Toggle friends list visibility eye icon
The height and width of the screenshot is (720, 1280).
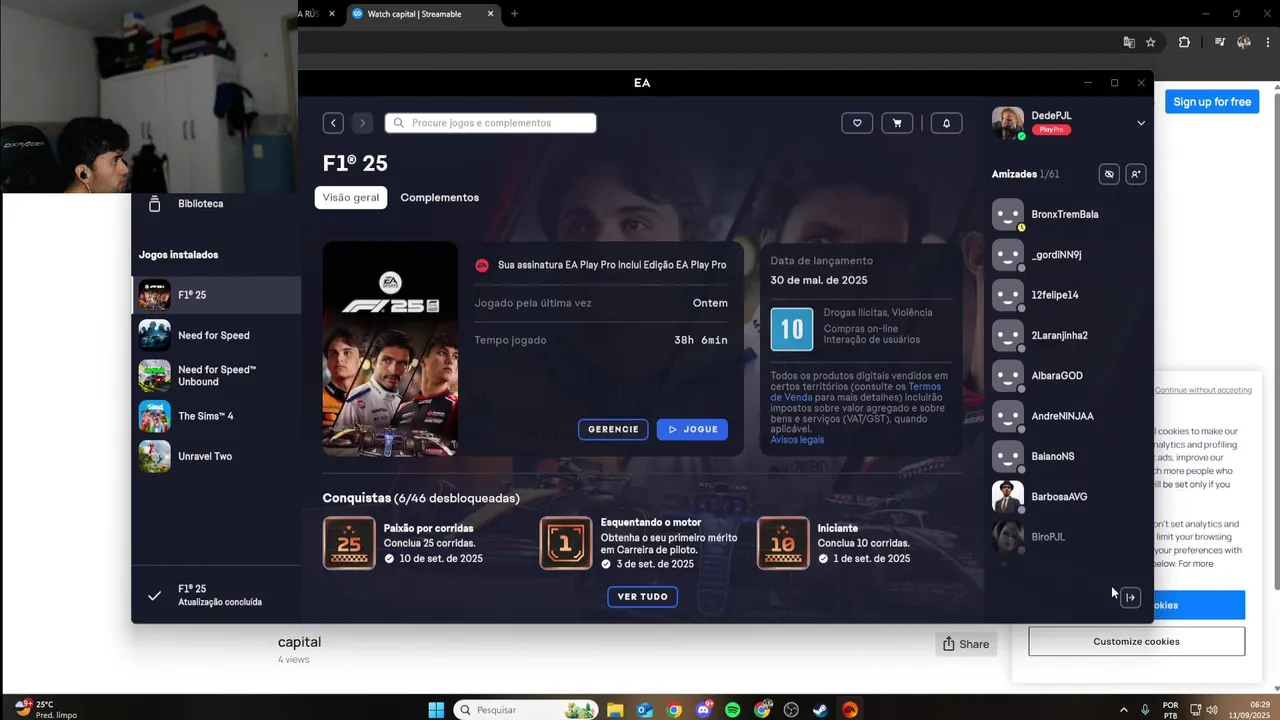[1109, 174]
